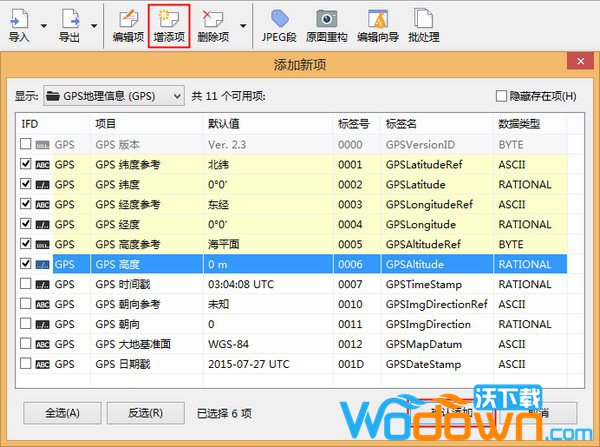Expand the dropdown arrow next to 删除项

(x=244, y=26)
